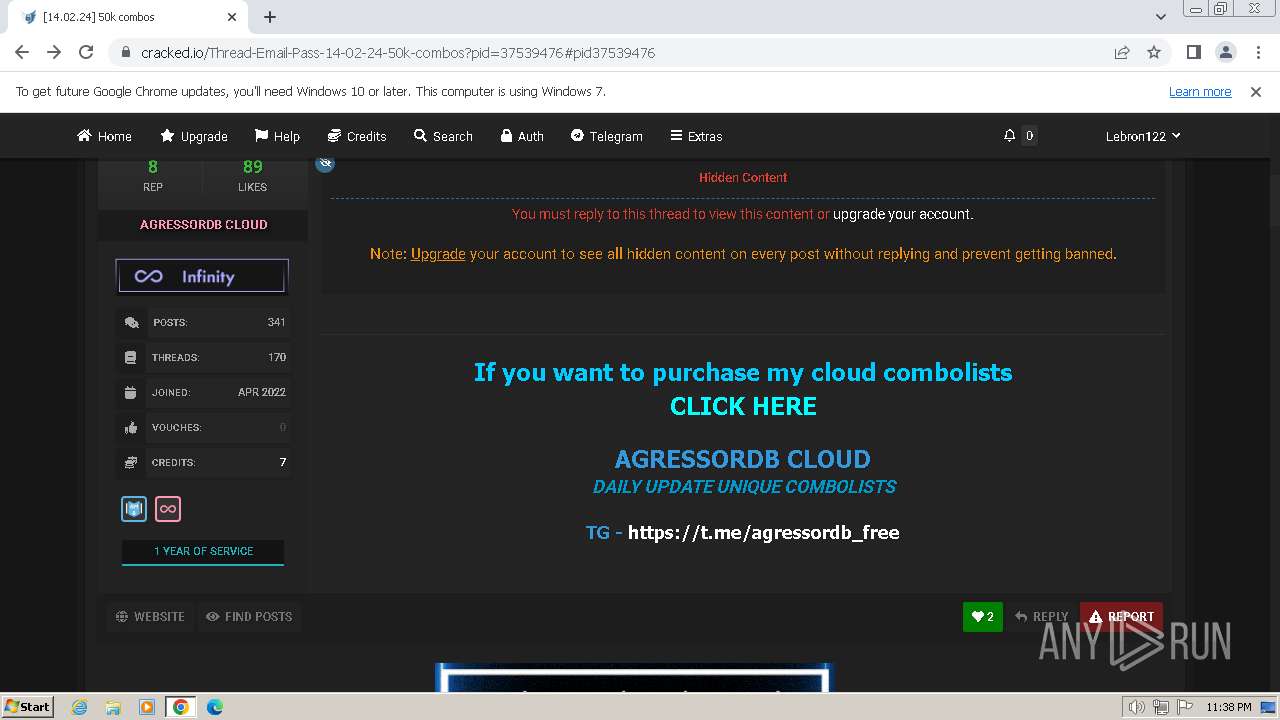Click the VOUCHES row

click(203, 427)
